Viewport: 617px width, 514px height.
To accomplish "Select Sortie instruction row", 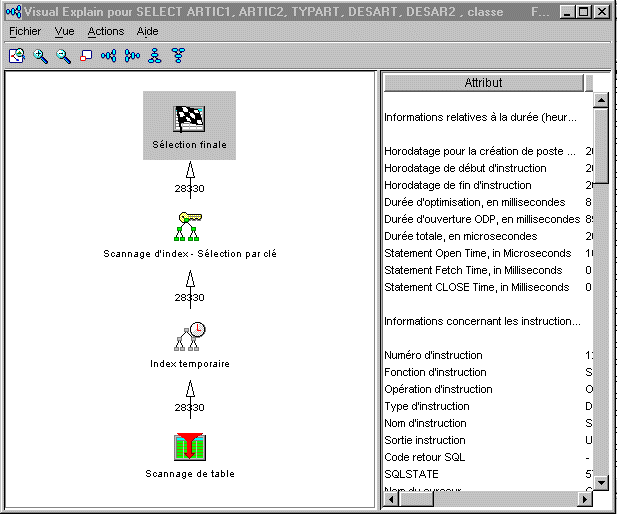I will (x=488, y=440).
